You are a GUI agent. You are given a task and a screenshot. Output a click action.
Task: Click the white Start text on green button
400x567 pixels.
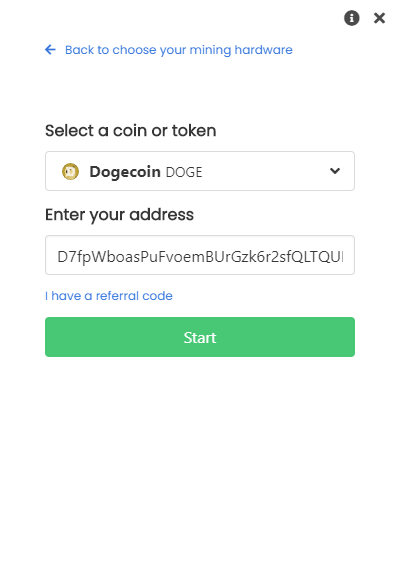coord(200,338)
